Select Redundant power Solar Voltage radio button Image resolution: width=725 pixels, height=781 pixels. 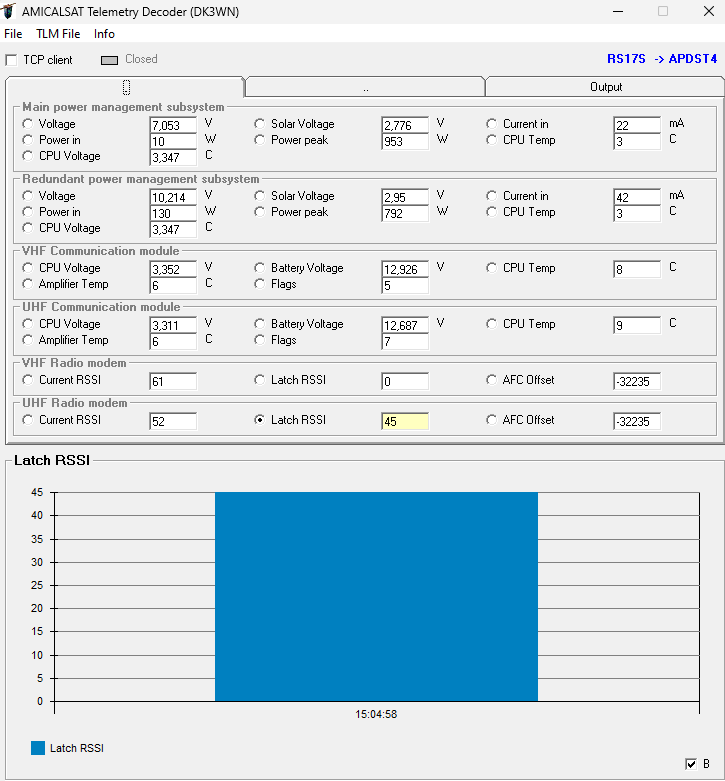click(259, 196)
